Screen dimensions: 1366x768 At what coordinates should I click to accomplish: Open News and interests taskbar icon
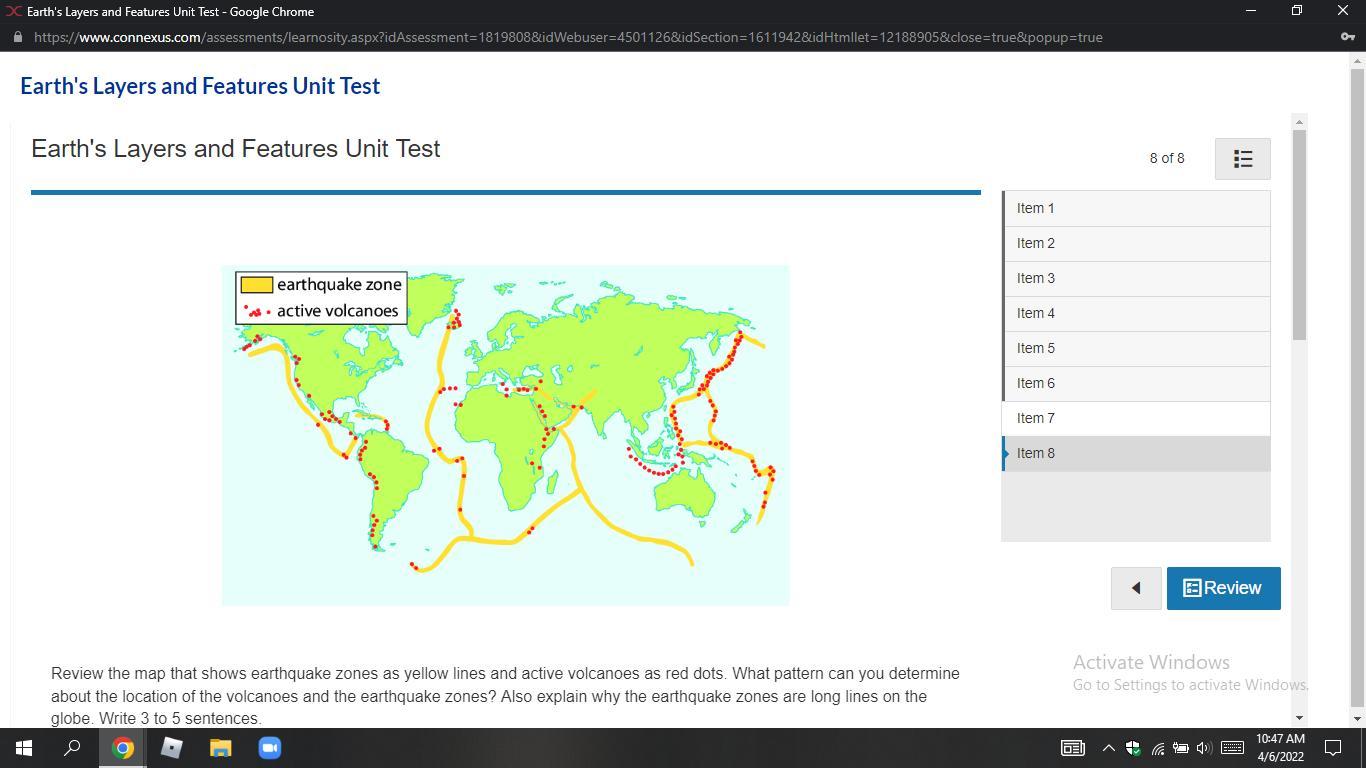point(1072,748)
